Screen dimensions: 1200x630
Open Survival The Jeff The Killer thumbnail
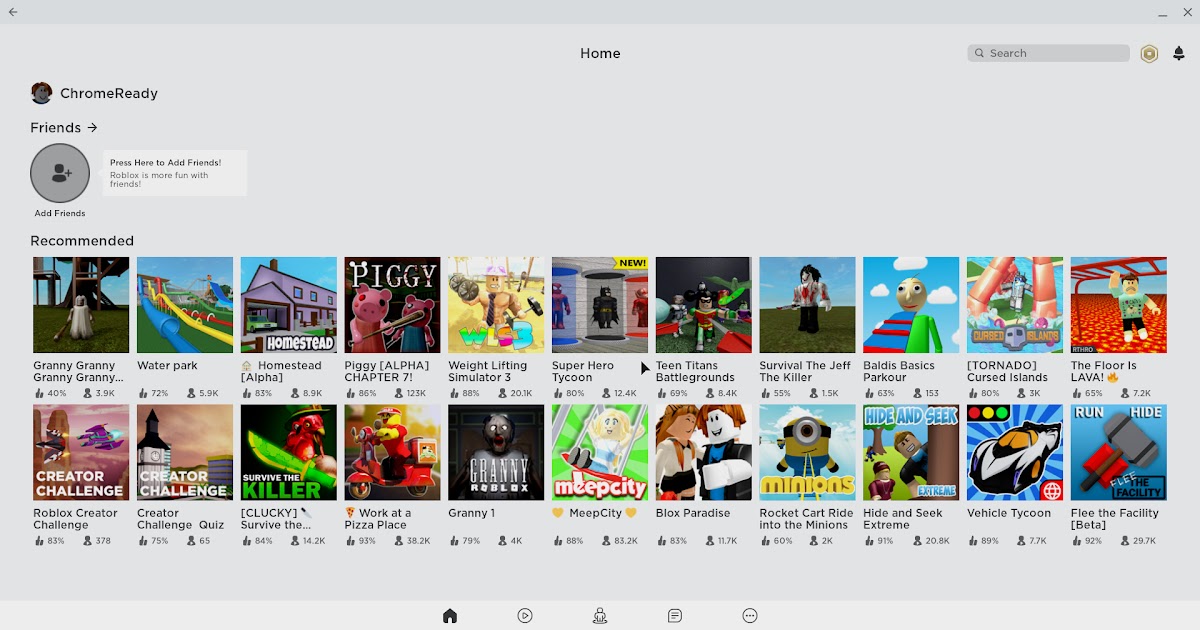(x=807, y=305)
